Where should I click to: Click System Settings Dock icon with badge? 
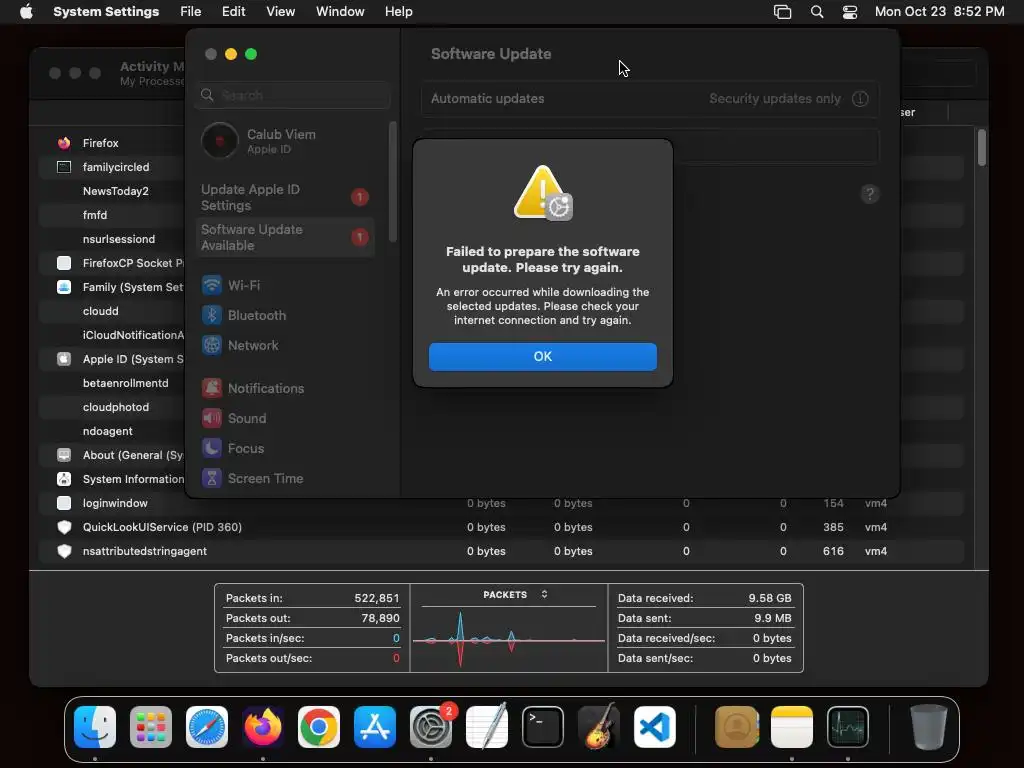(x=431, y=727)
